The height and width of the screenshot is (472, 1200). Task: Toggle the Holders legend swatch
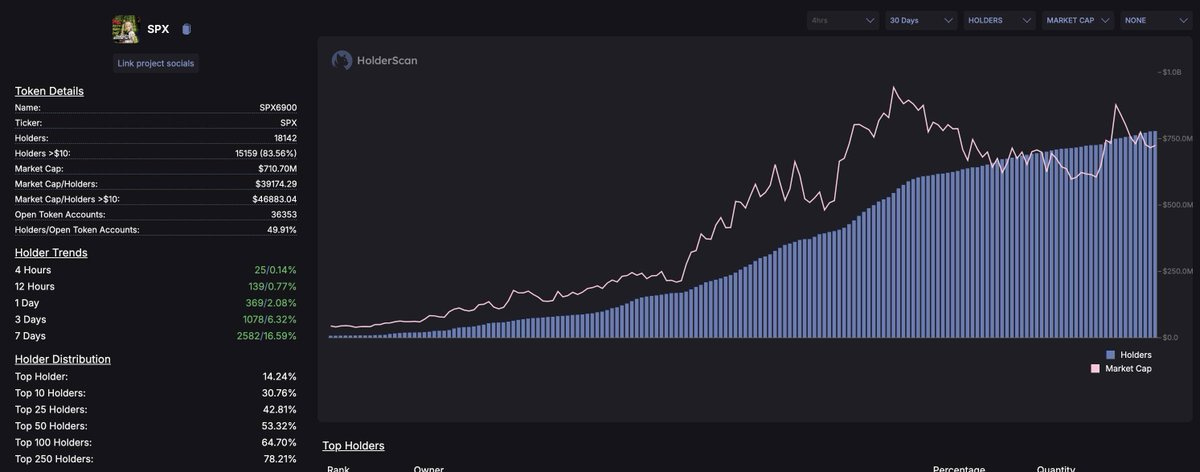[1110, 355]
